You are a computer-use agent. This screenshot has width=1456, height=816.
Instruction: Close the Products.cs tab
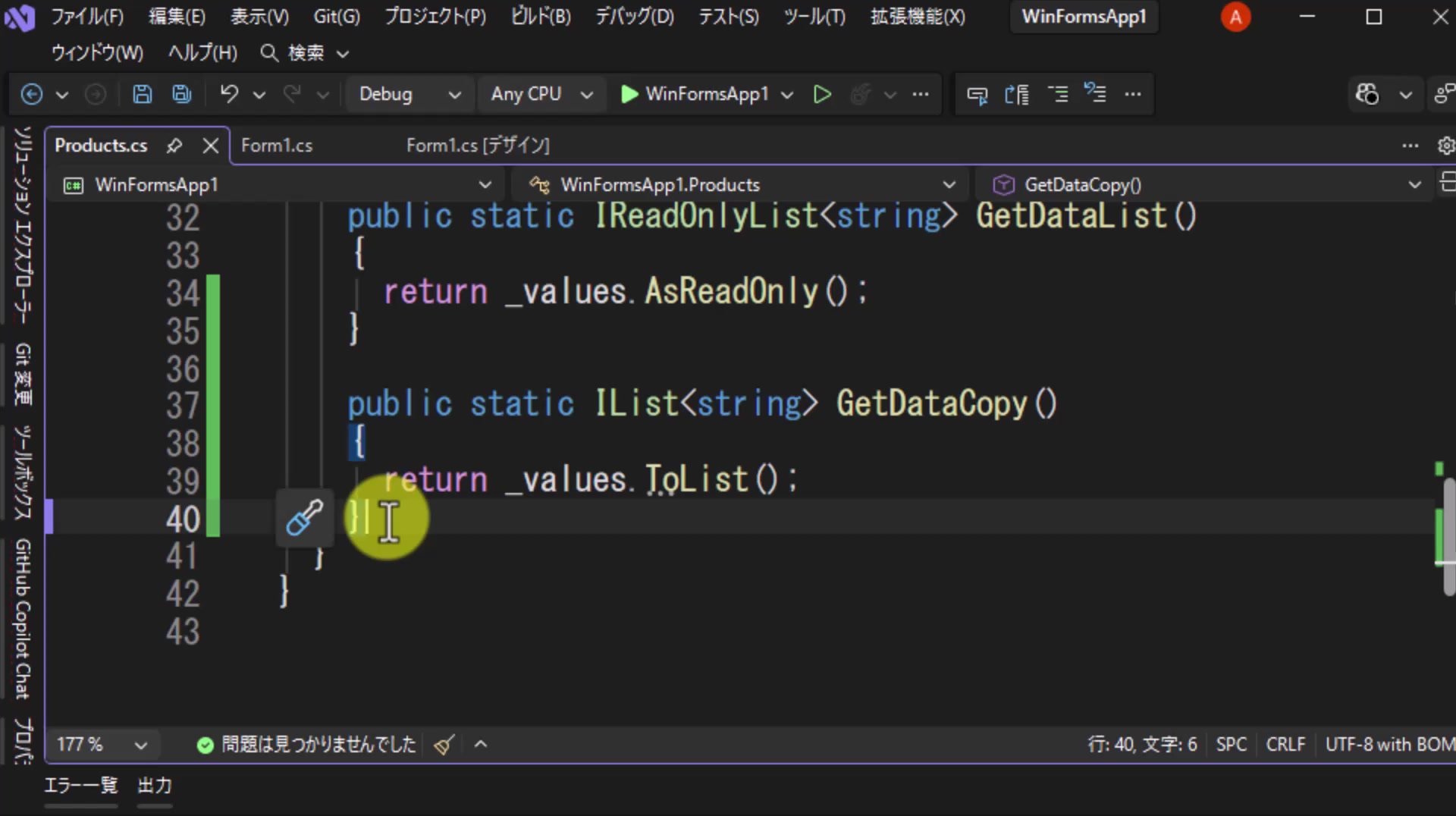211,146
